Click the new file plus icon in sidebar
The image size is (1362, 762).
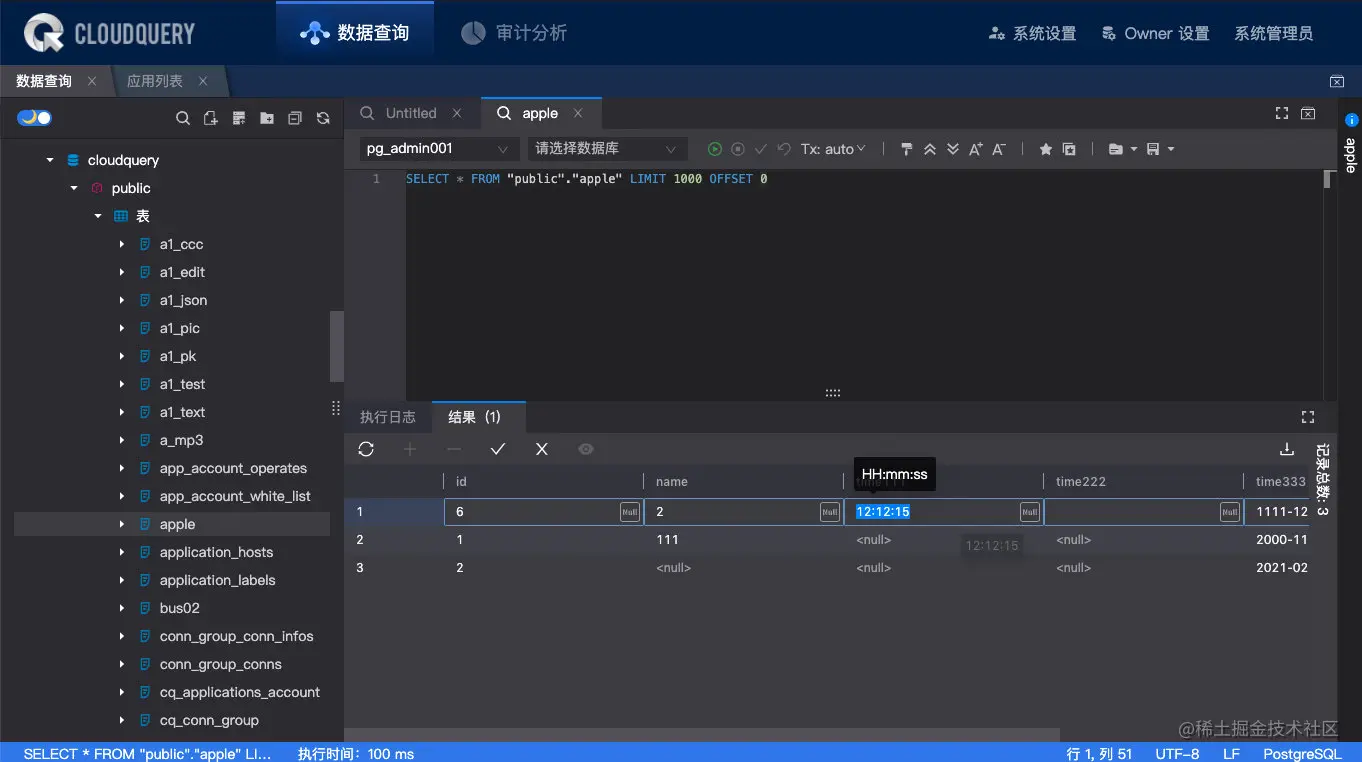coord(210,118)
